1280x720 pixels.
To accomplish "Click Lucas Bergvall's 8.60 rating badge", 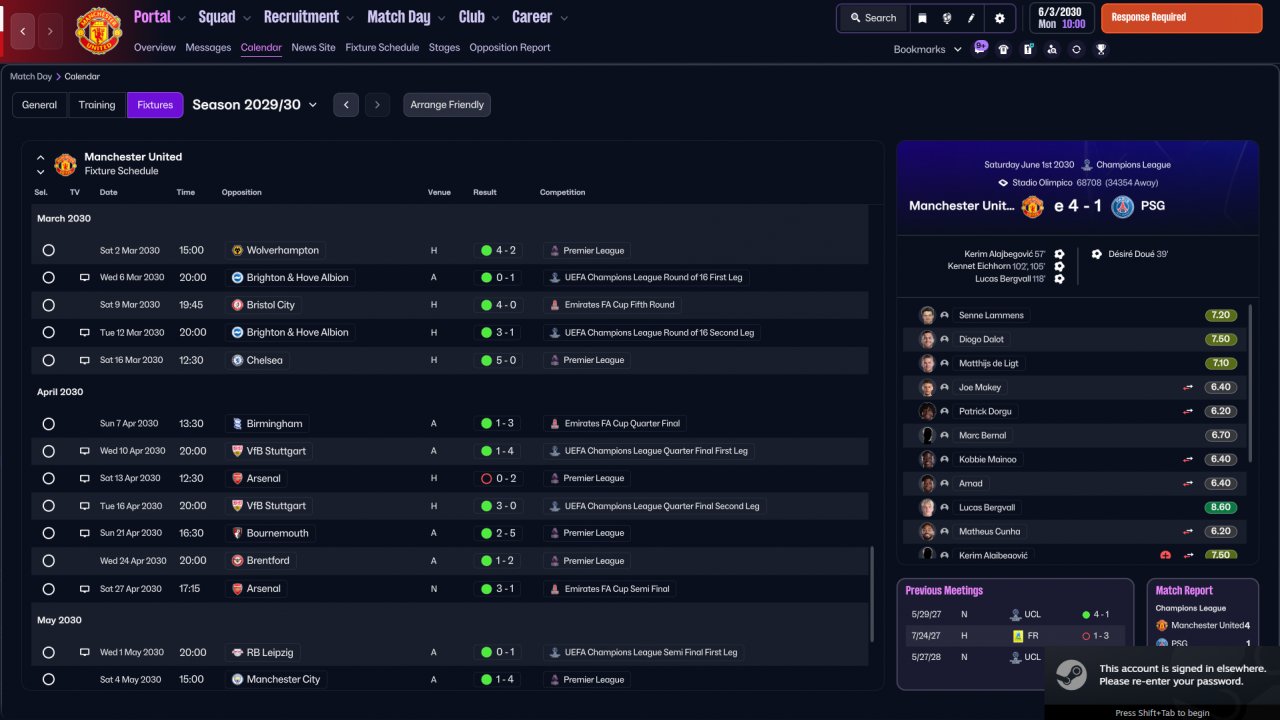I will point(1221,507).
